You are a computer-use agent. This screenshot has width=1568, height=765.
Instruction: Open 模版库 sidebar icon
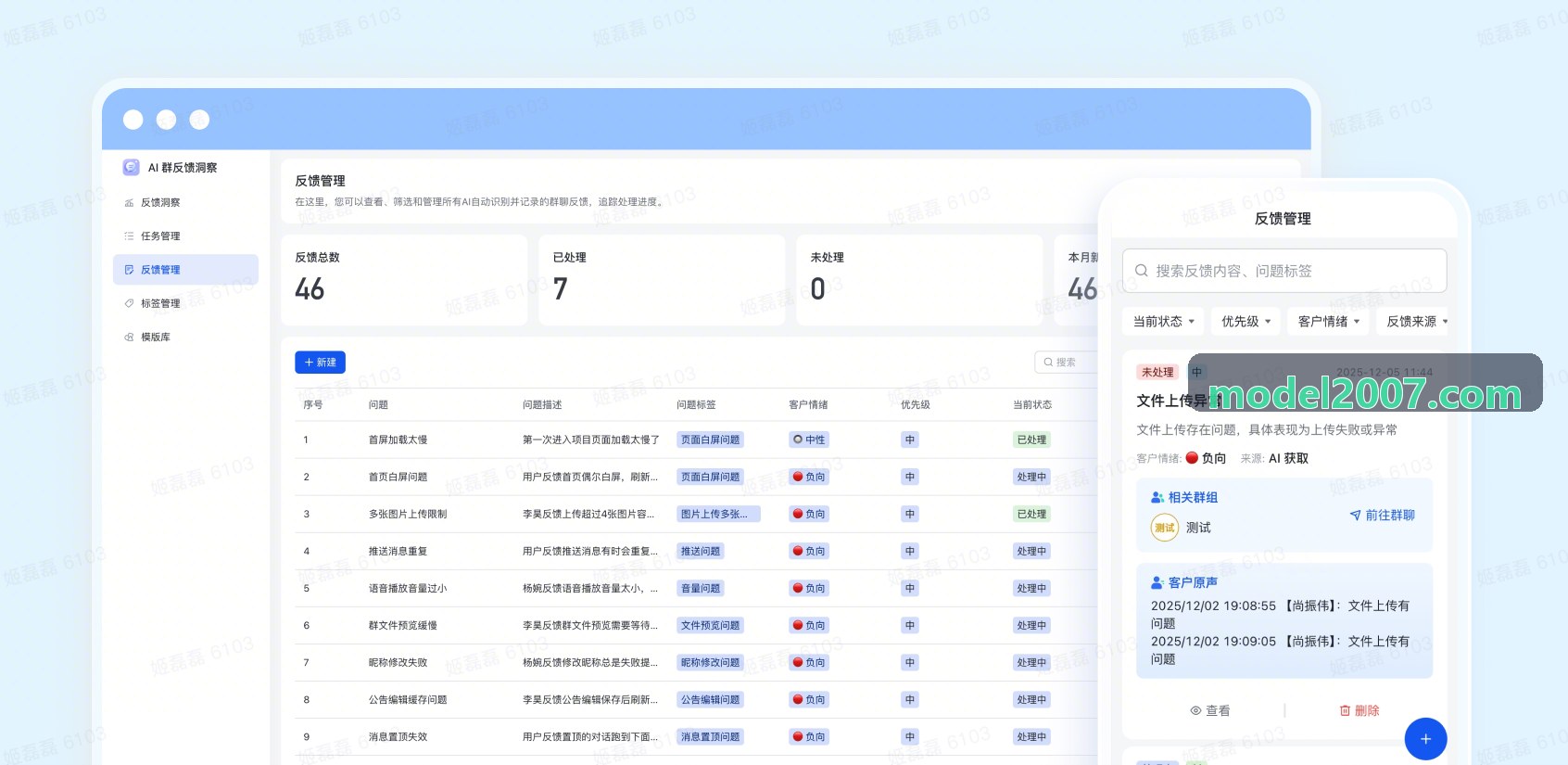129,337
